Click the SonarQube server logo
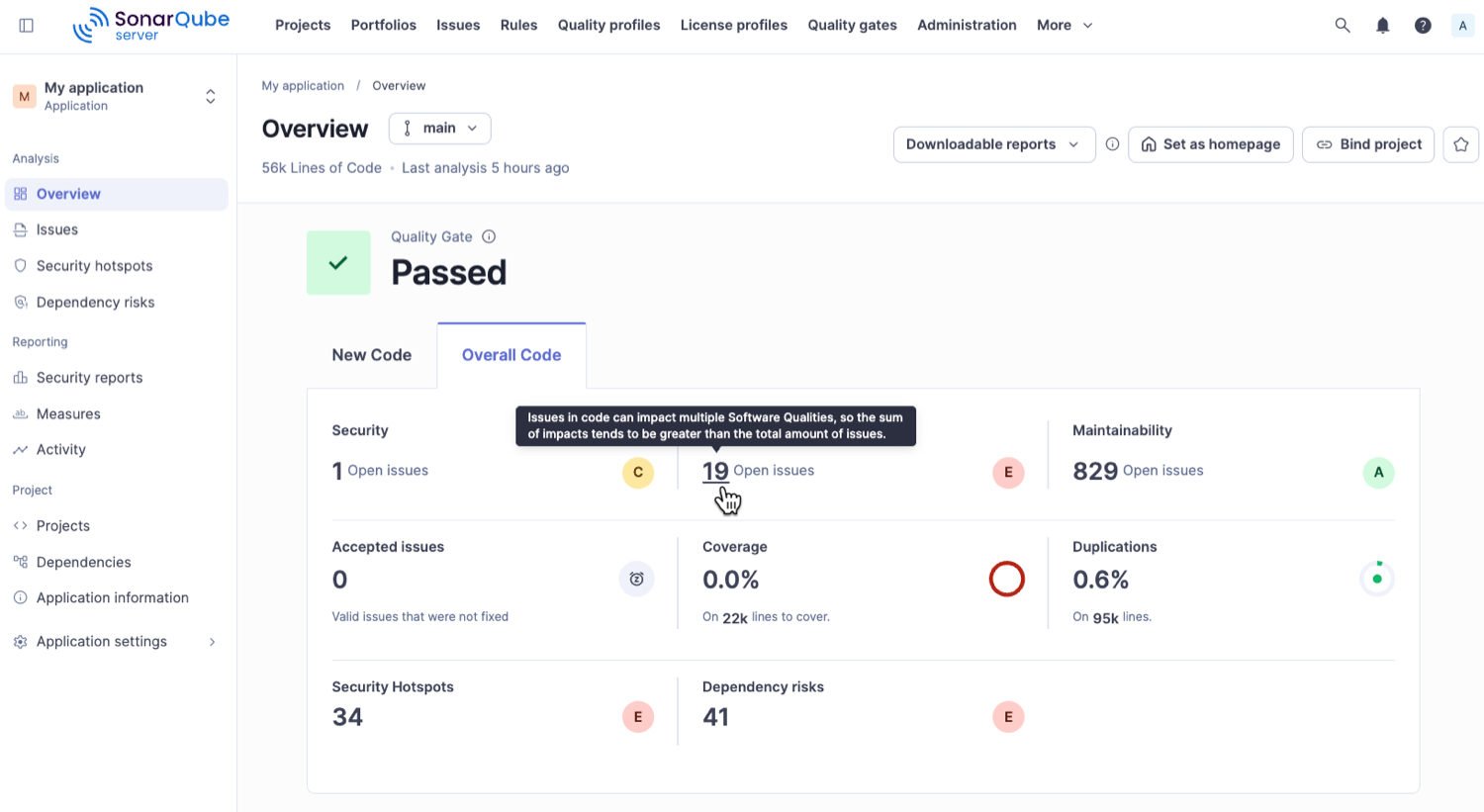Viewport: 1484px width, 812px height. (151, 26)
